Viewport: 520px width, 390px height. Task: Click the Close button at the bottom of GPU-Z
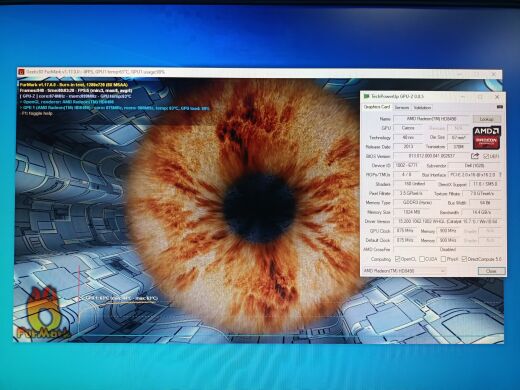[x=491, y=271]
